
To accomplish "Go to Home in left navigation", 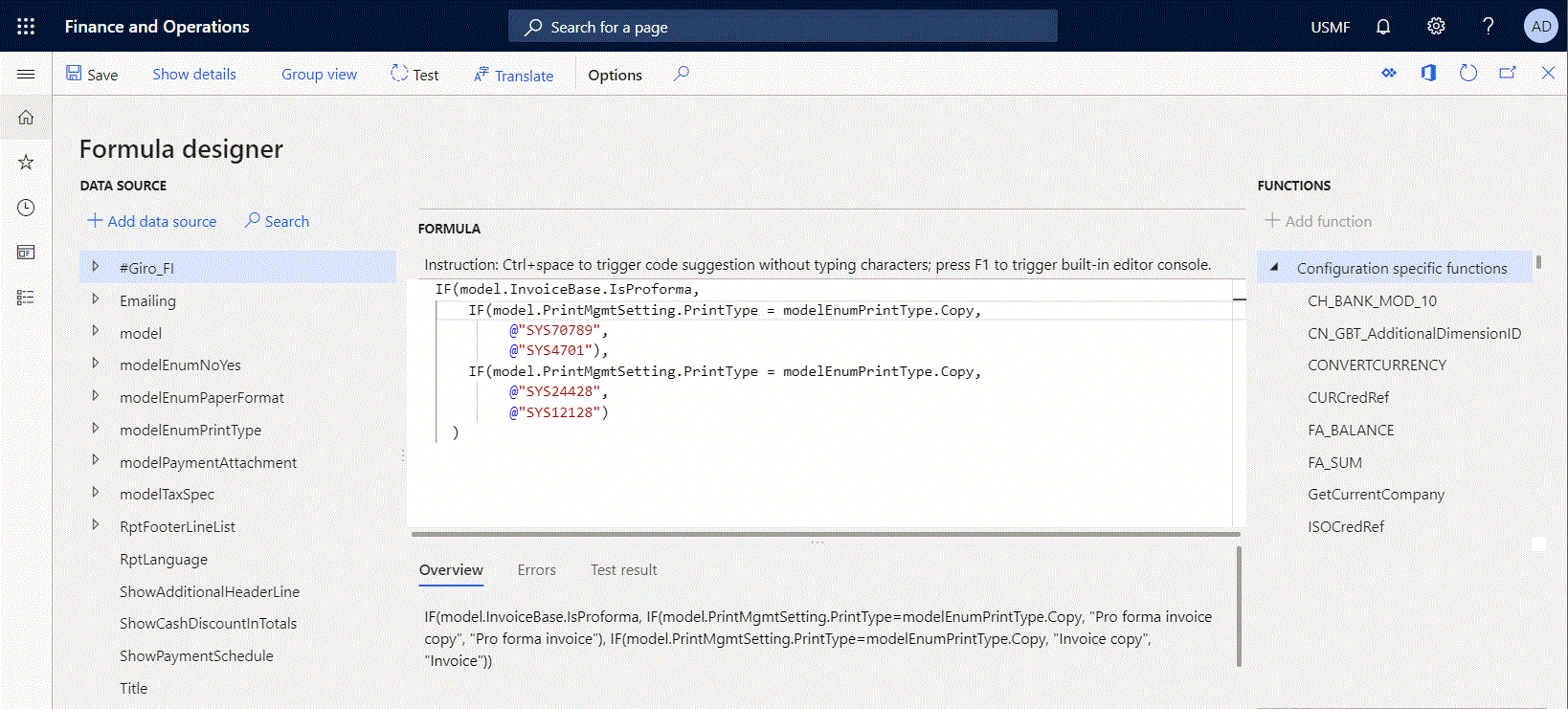I will point(26,118).
